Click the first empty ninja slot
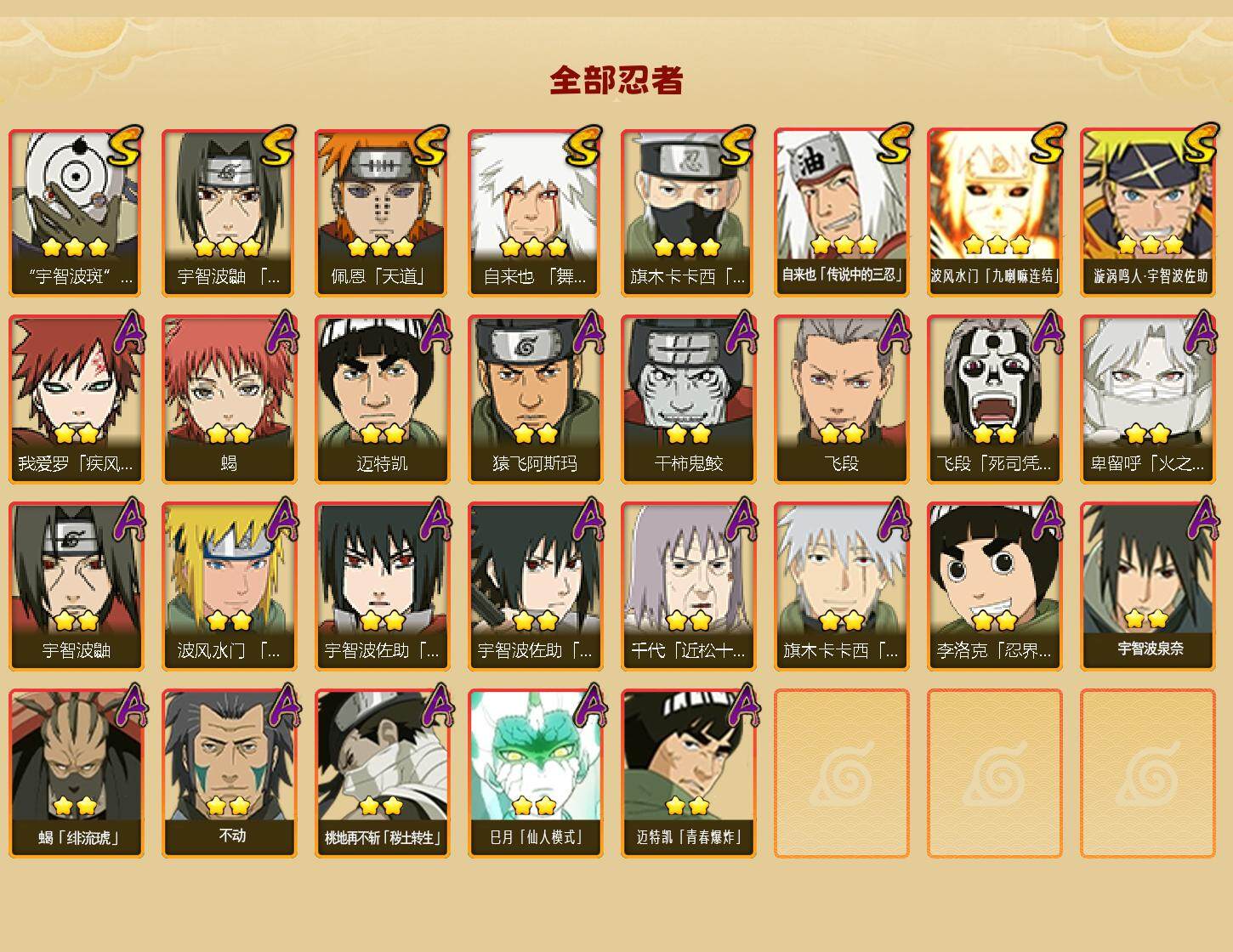Image resolution: width=1233 pixels, height=952 pixels. tap(841, 773)
